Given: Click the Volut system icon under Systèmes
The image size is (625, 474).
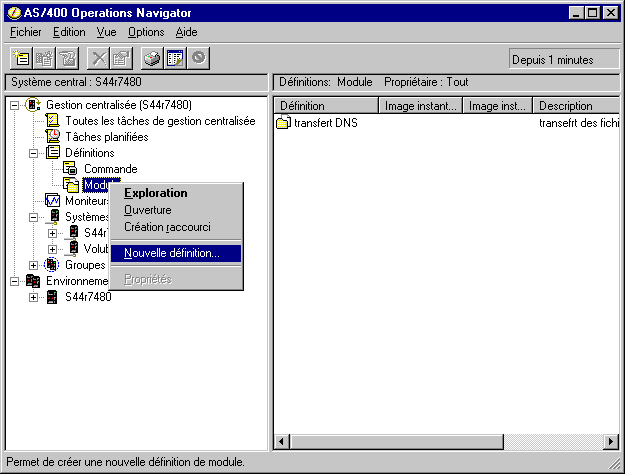Looking at the screenshot, I should click(x=73, y=248).
